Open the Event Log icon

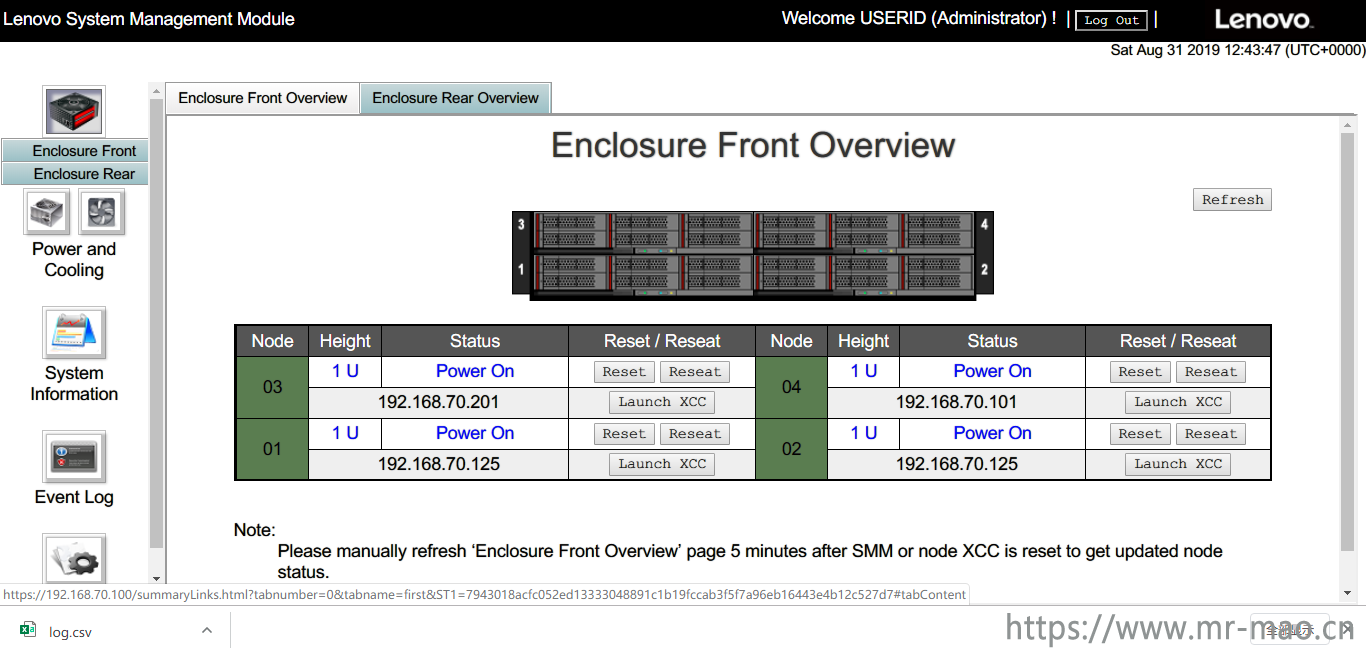pos(74,457)
